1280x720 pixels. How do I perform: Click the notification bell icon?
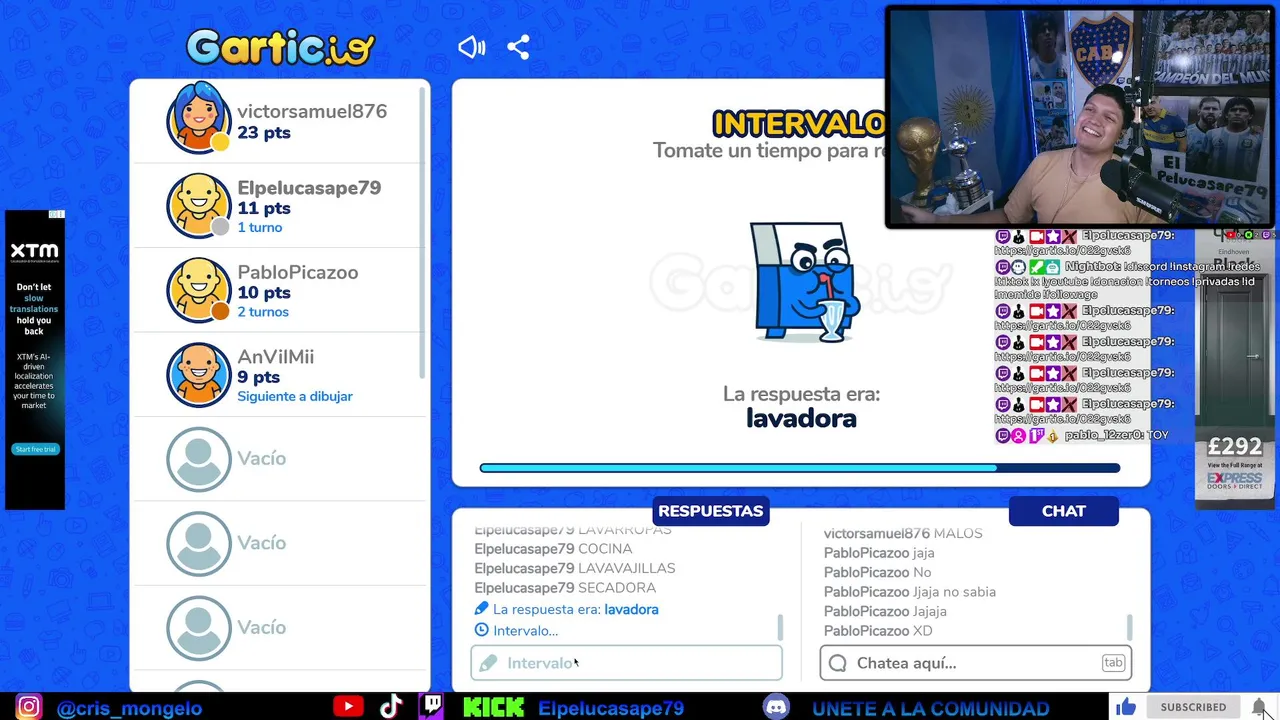[1258, 707]
